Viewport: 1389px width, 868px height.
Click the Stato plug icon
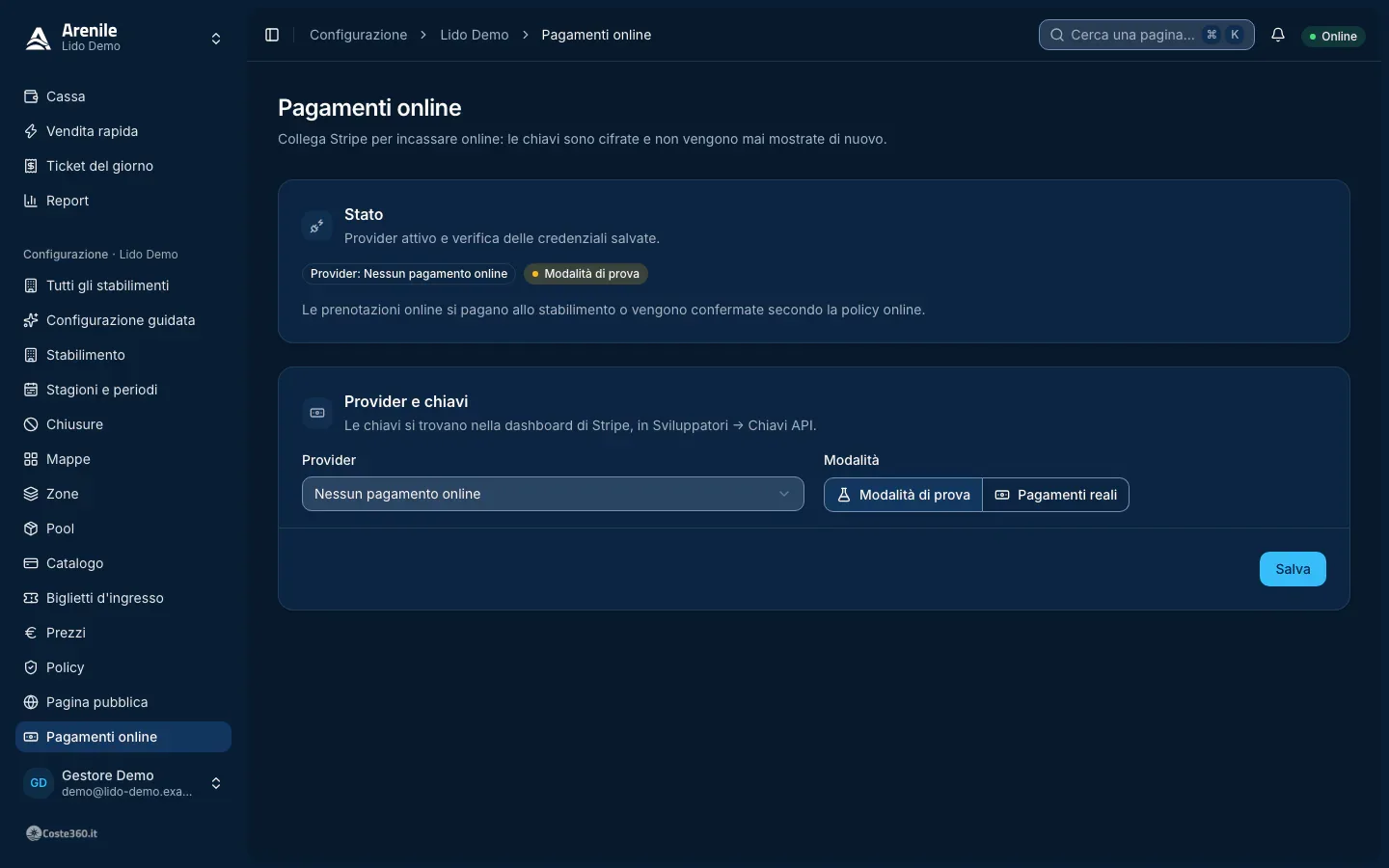[x=316, y=227]
